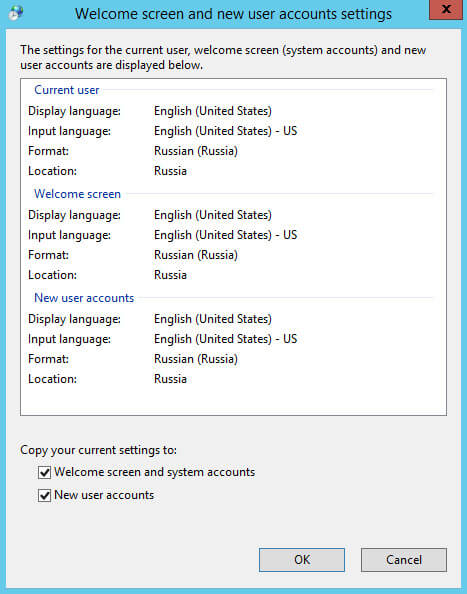Viewport: 467px width, 594px height.
Task: Click the dialog title text
Action: pyautogui.click(x=233, y=14)
